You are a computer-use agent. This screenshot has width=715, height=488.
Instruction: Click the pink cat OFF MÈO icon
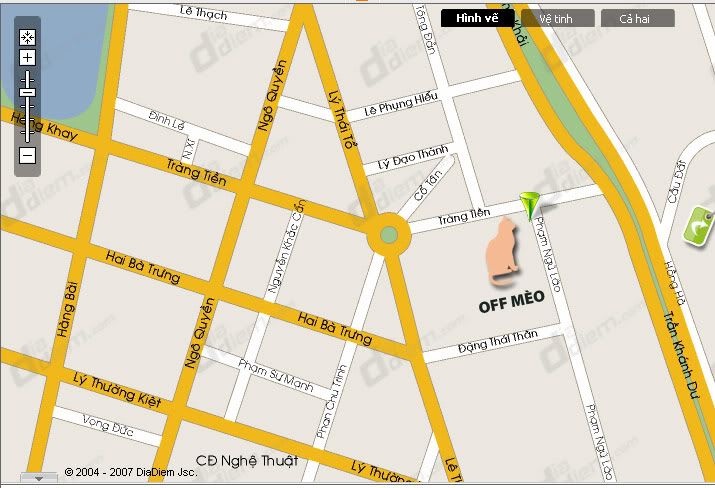click(502, 251)
